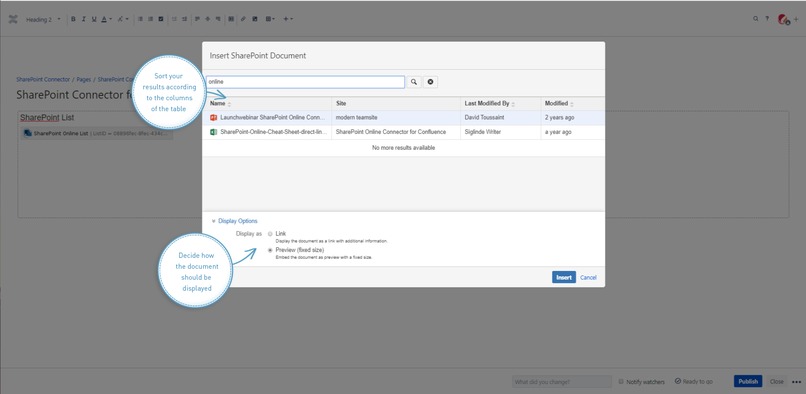Click the '2 years ago' modified cell
Screen dimensions: 806x394
(x=560, y=118)
